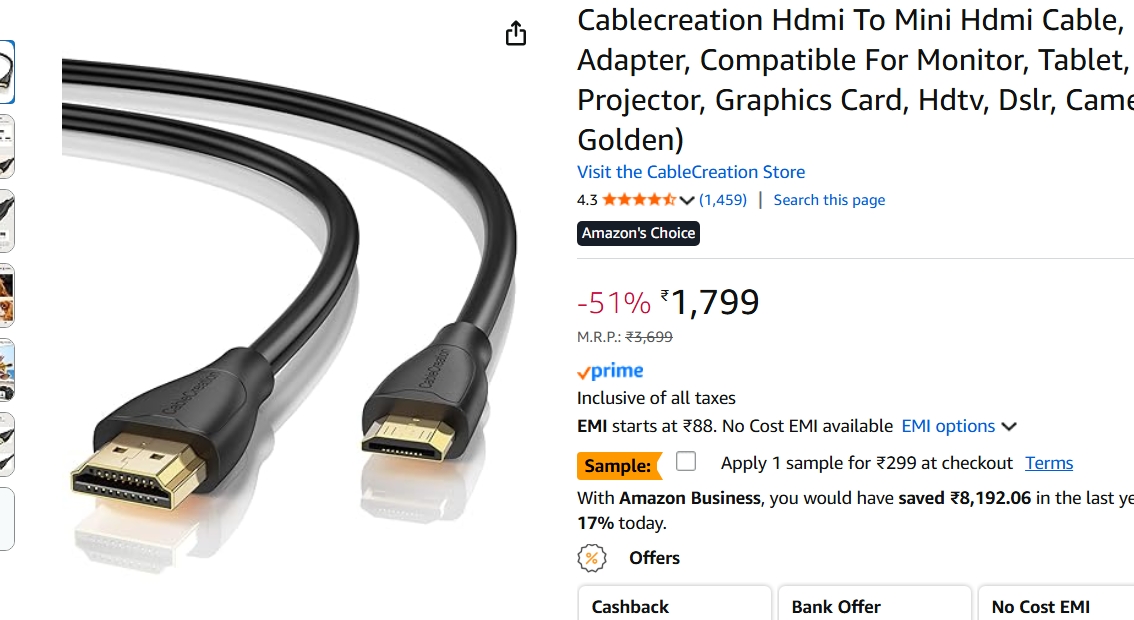The height and width of the screenshot is (620, 1134).
Task: Click the Prime badge
Action: 610,370
